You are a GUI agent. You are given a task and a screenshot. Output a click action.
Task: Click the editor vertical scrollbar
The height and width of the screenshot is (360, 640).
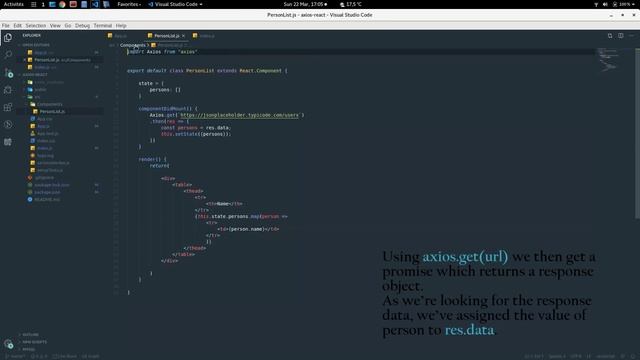pos(637,133)
